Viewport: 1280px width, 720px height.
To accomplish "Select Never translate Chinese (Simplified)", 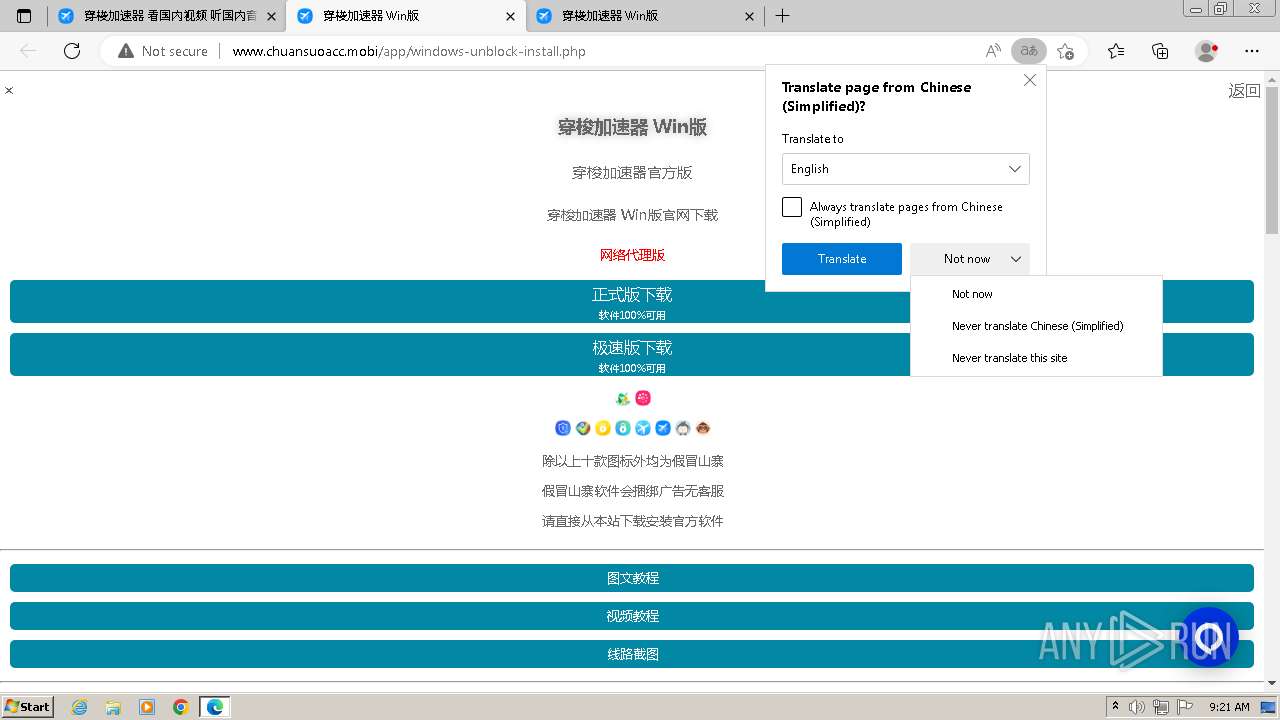I will click(x=1037, y=326).
